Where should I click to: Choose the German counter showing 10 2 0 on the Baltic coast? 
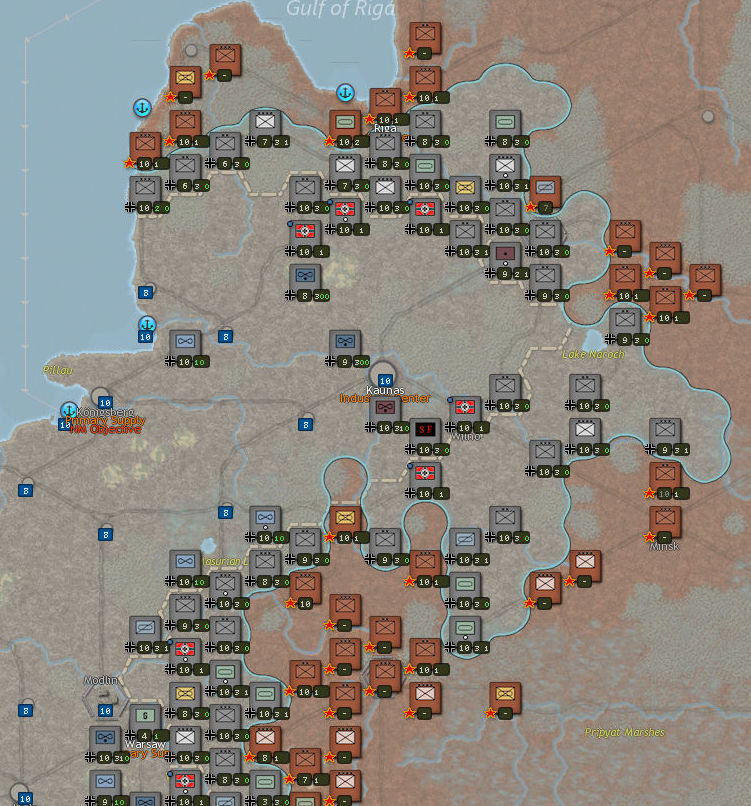point(145,188)
